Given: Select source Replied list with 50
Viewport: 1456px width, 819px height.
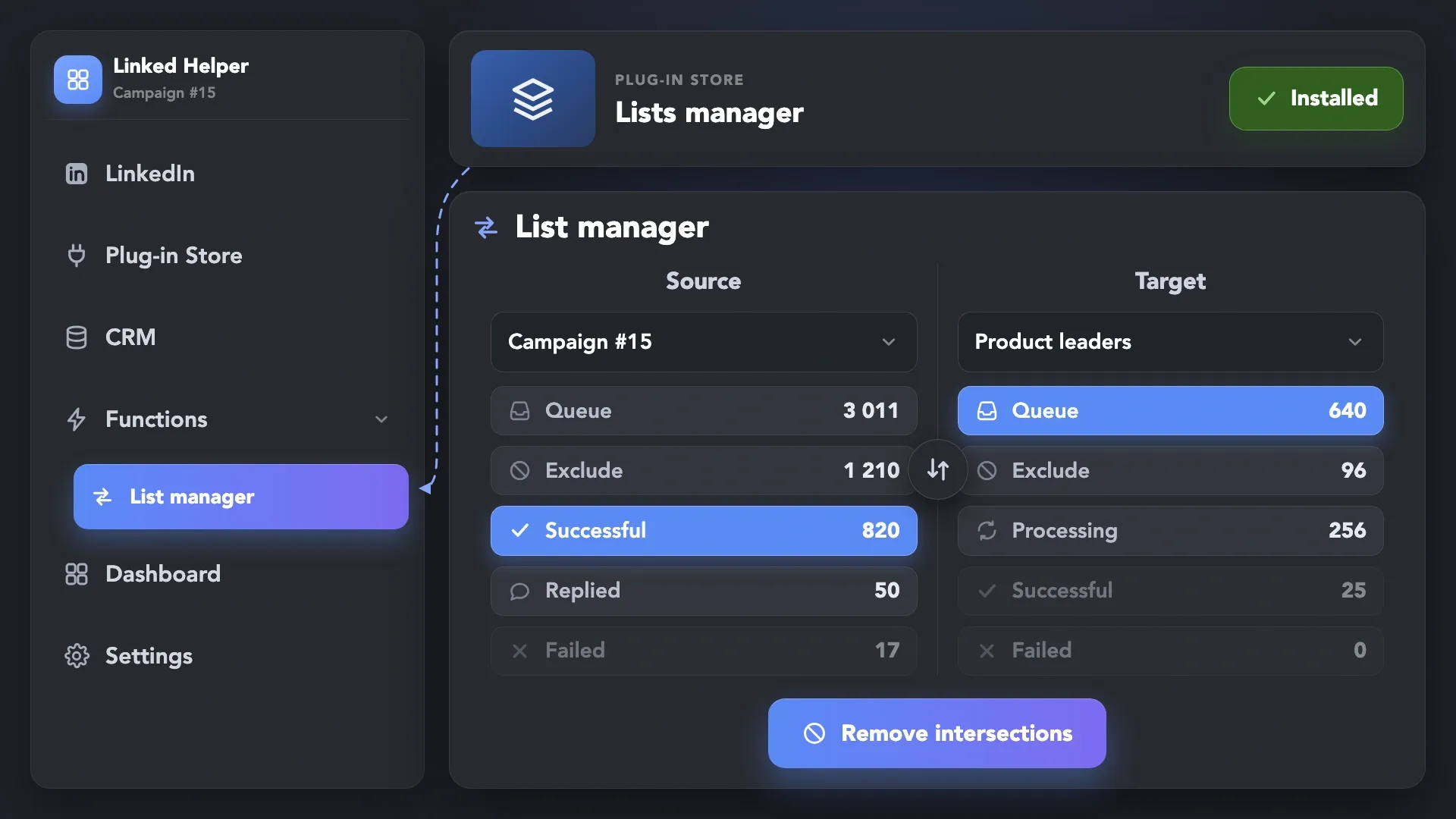Looking at the screenshot, I should tap(704, 591).
